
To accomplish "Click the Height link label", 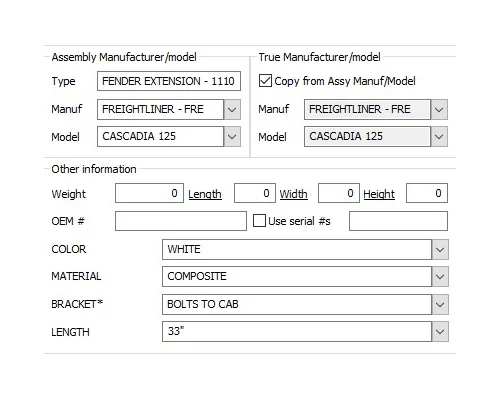I will pyautogui.click(x=379, y=194).
